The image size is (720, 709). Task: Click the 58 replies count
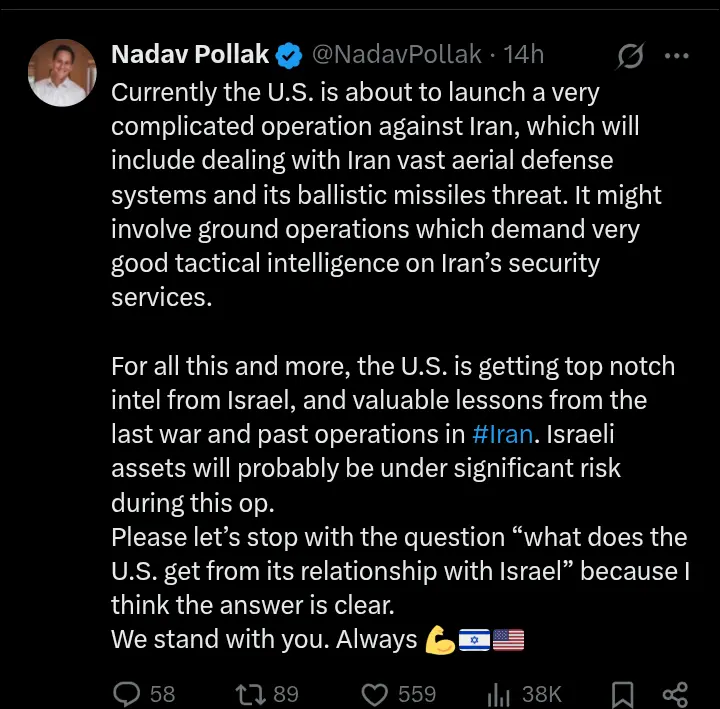[x=162, y=693]
